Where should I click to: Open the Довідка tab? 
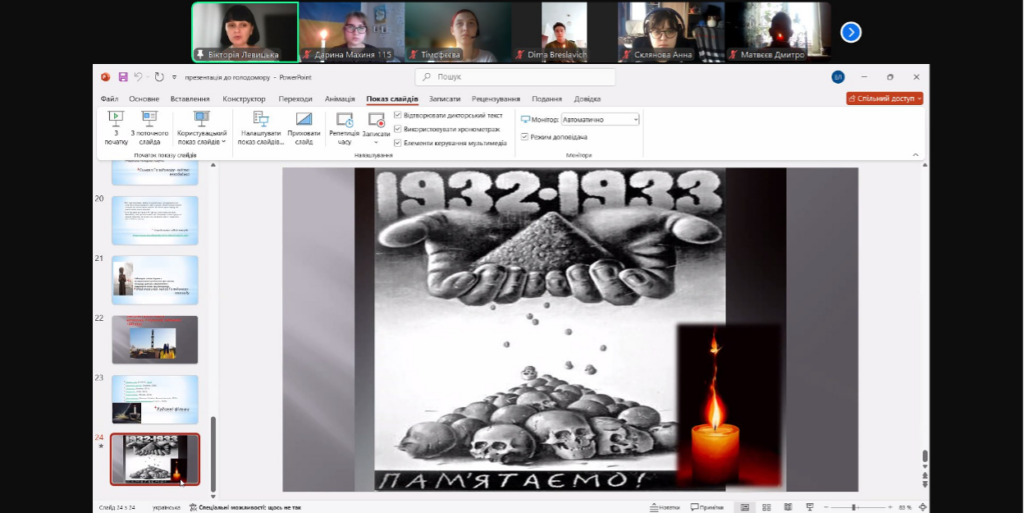[587, 99]
